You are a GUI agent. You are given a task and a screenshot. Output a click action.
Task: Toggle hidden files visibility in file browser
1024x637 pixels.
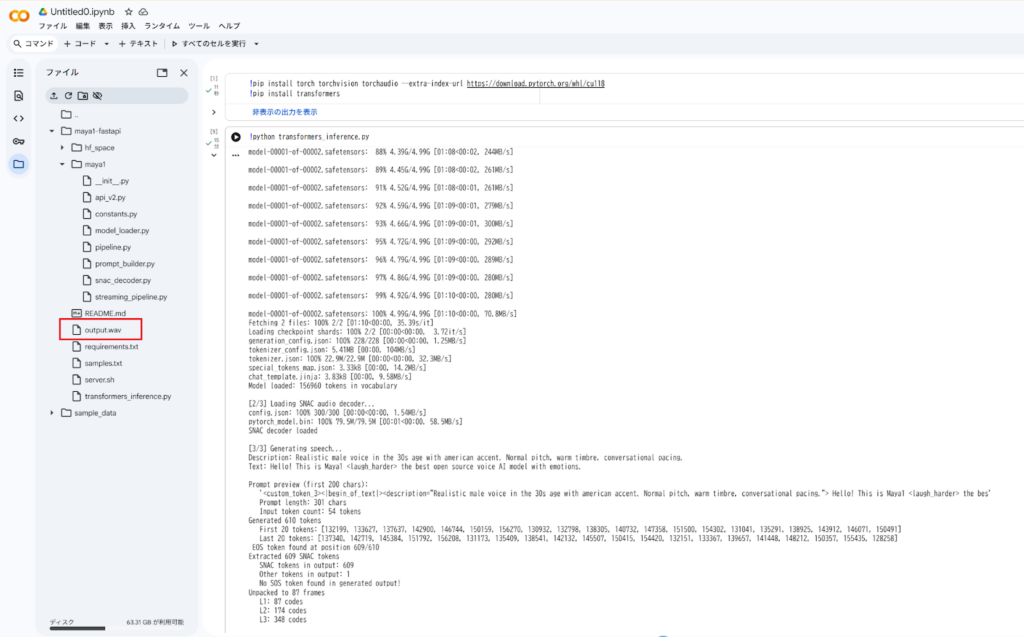98,96
